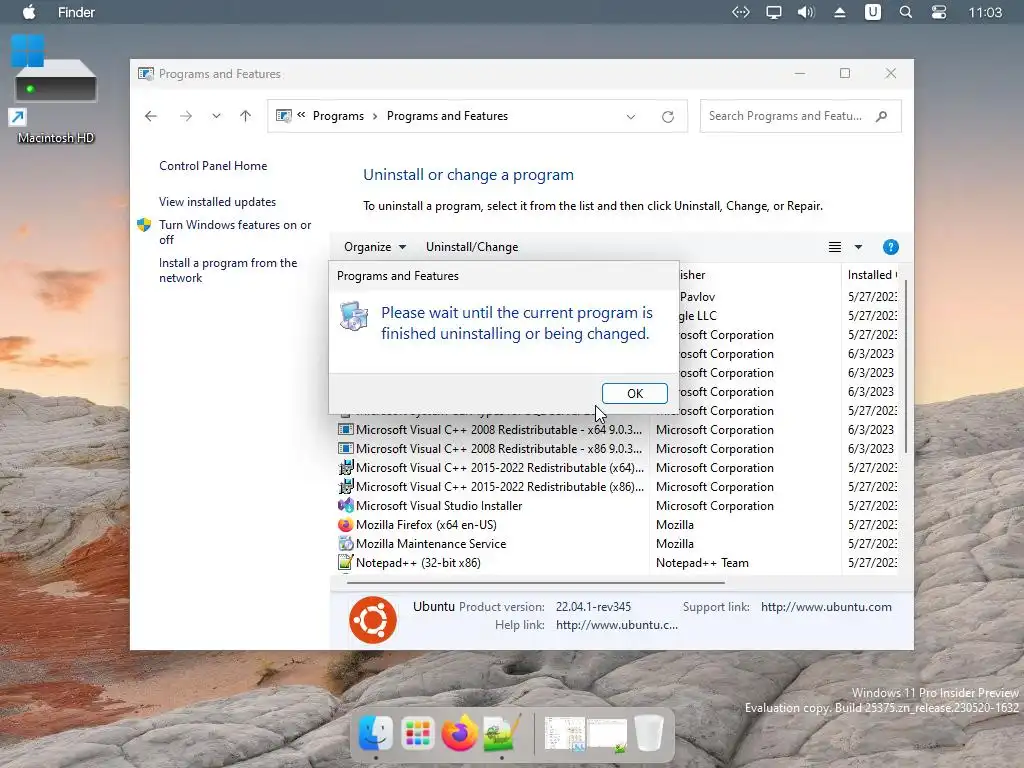Go forward with the right arrow button
Screen dimensions: 1024x768
pyautogui.click(x=185, y=116)
